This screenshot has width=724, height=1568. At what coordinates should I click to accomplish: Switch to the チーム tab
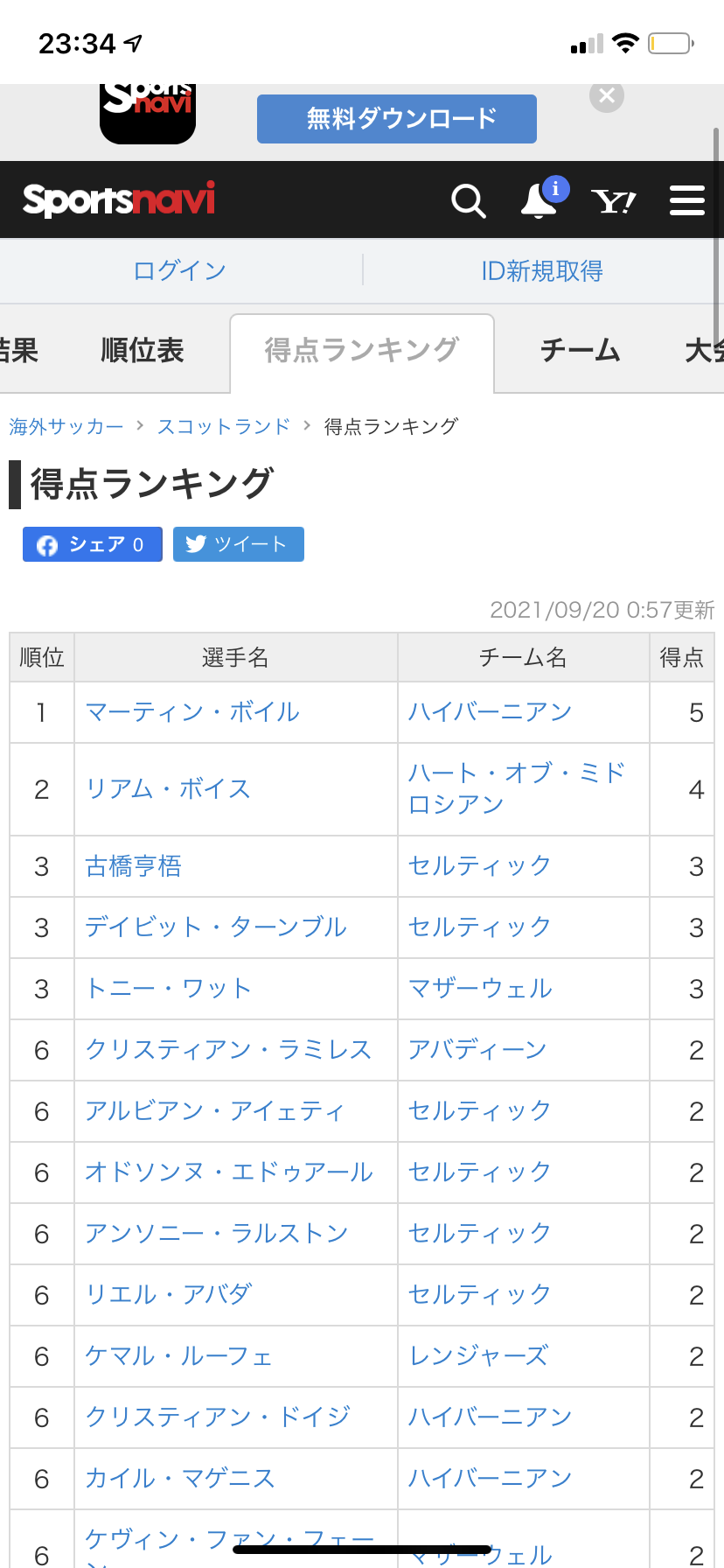[580, 351]
